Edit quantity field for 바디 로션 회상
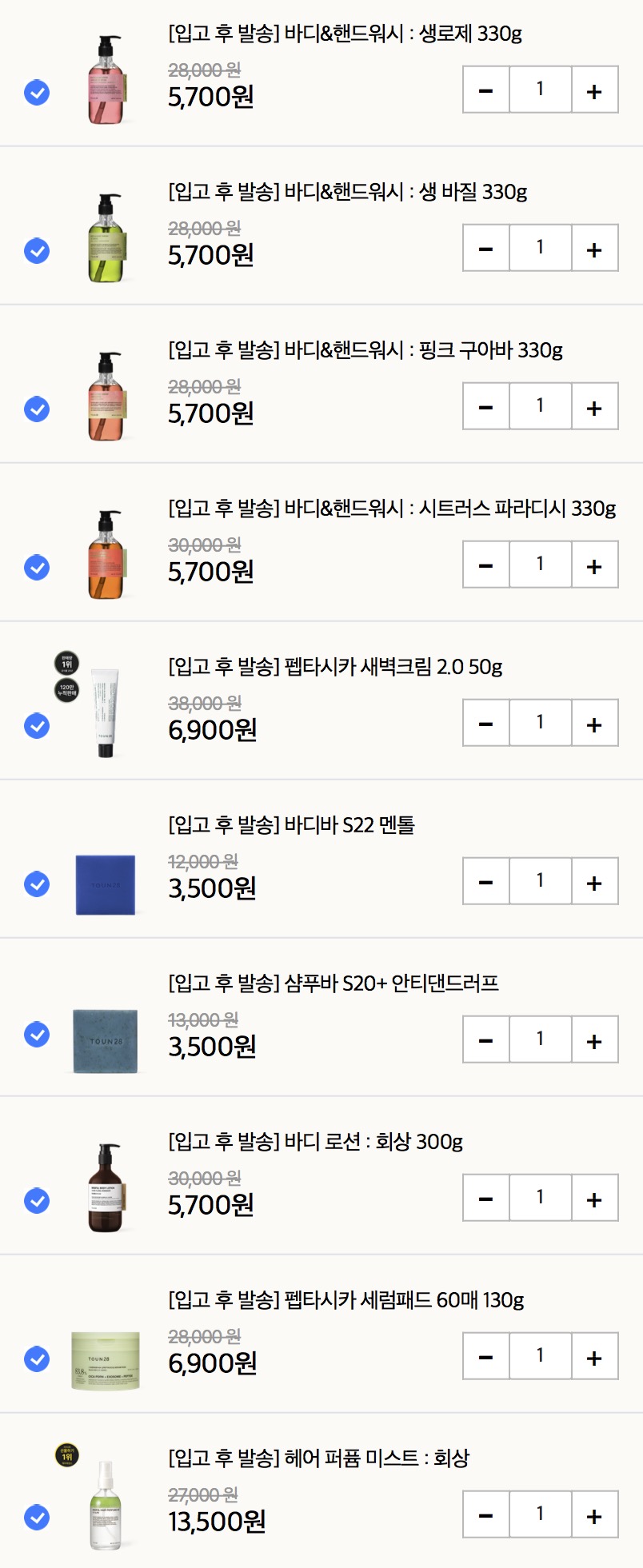 tap(540, 1197)
